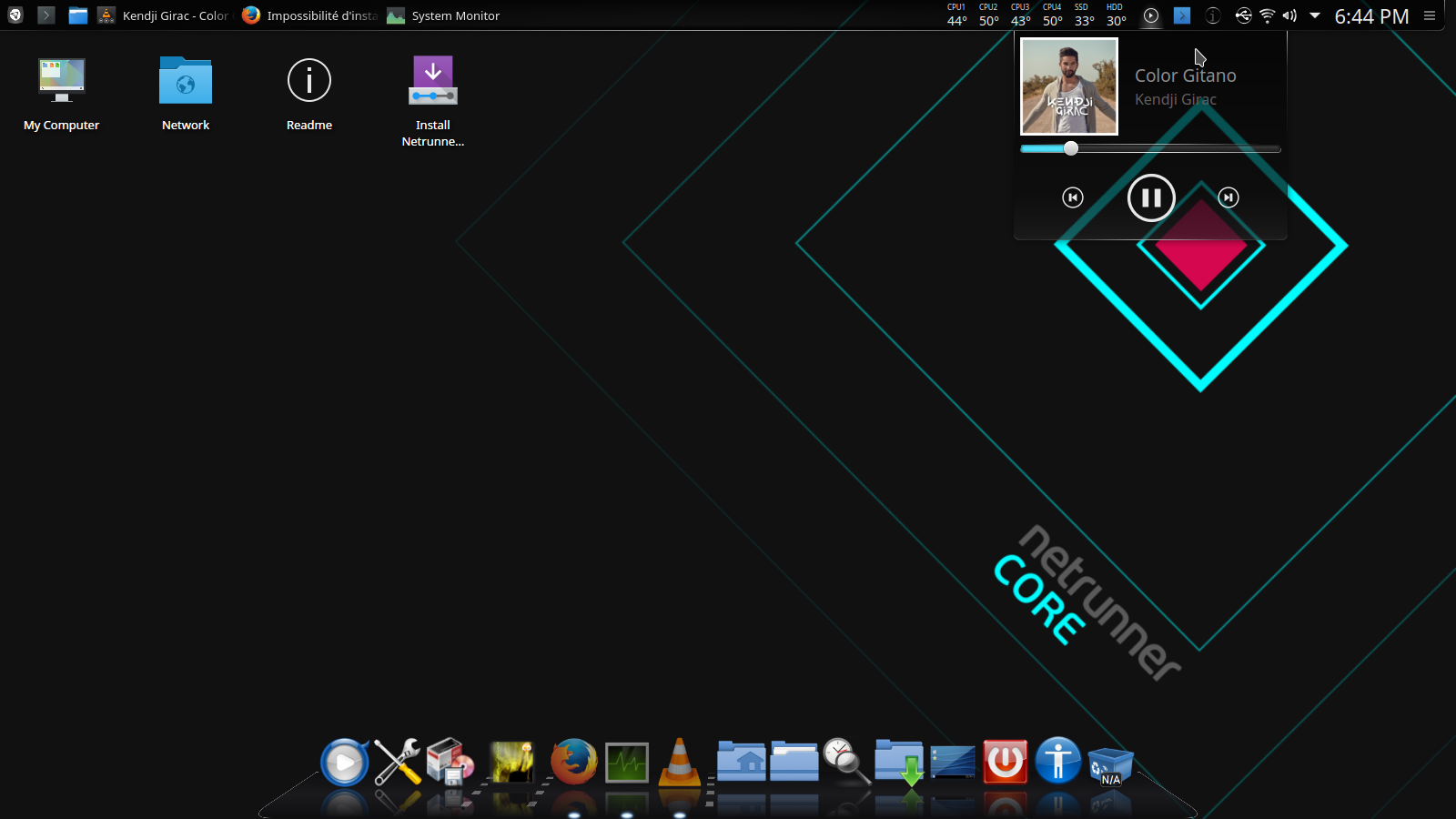Switch to the System Monitor taskbar entry

(444, 15)
